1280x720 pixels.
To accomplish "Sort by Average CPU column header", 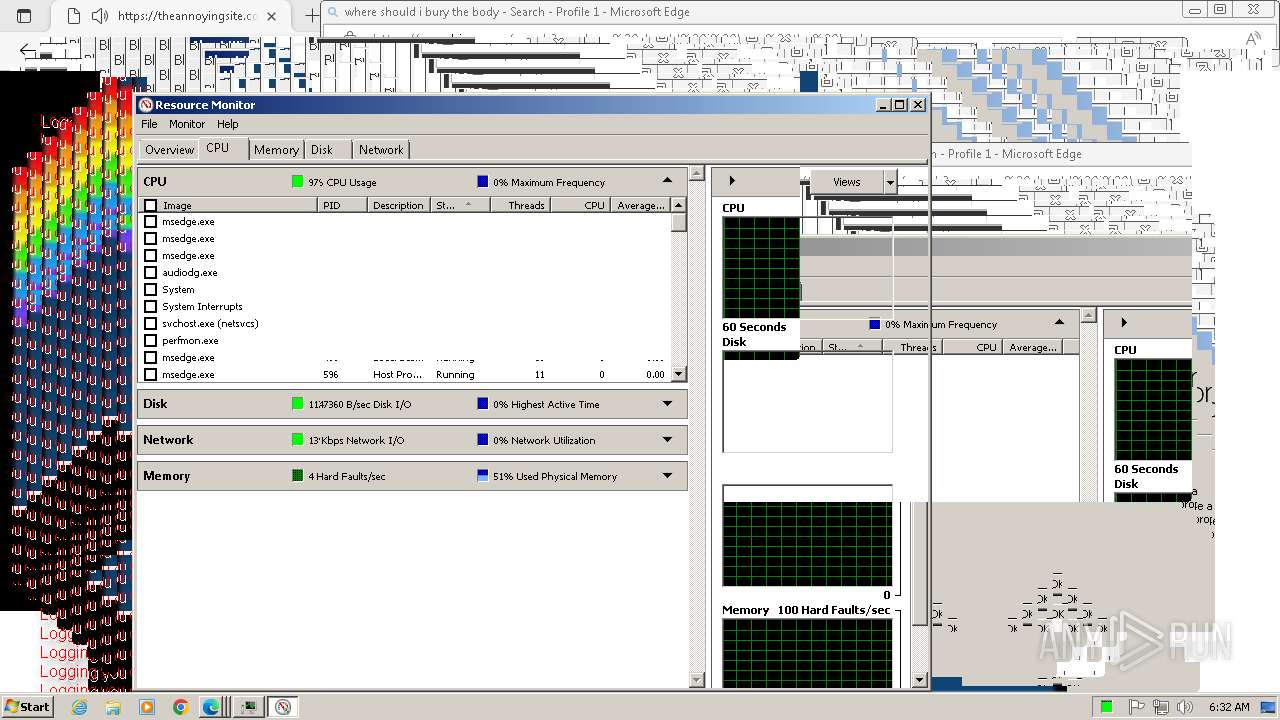I will 640,205.
